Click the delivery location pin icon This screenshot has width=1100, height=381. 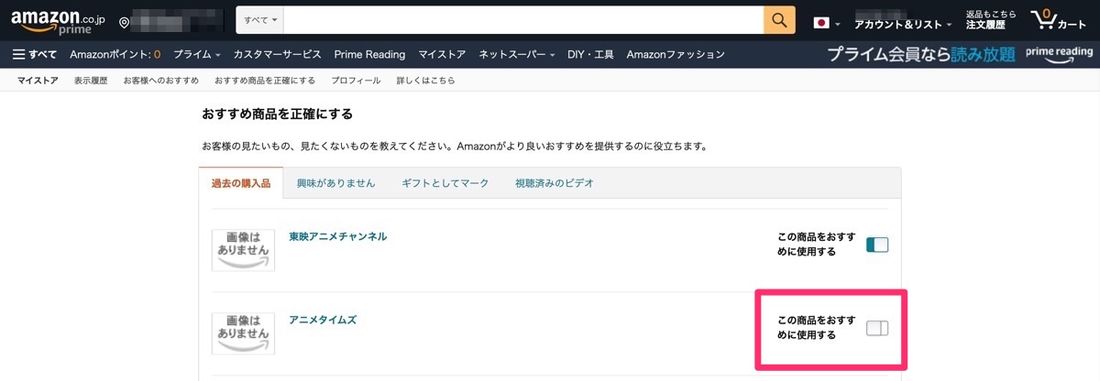pos(124,23)
